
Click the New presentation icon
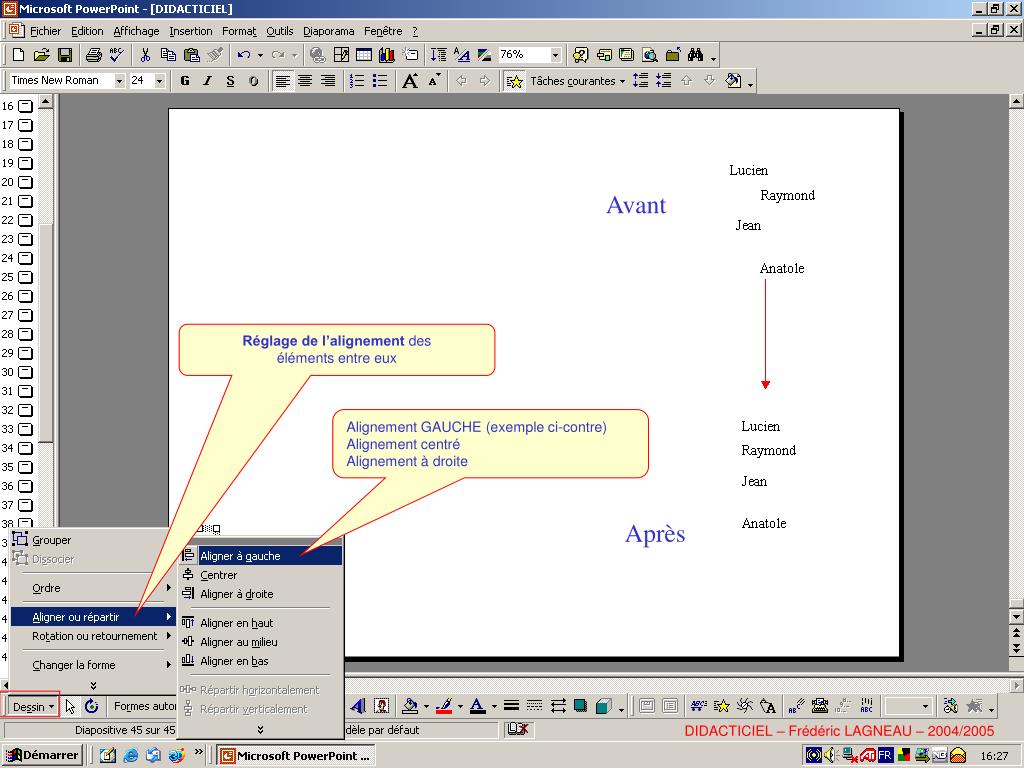point(18,55)
